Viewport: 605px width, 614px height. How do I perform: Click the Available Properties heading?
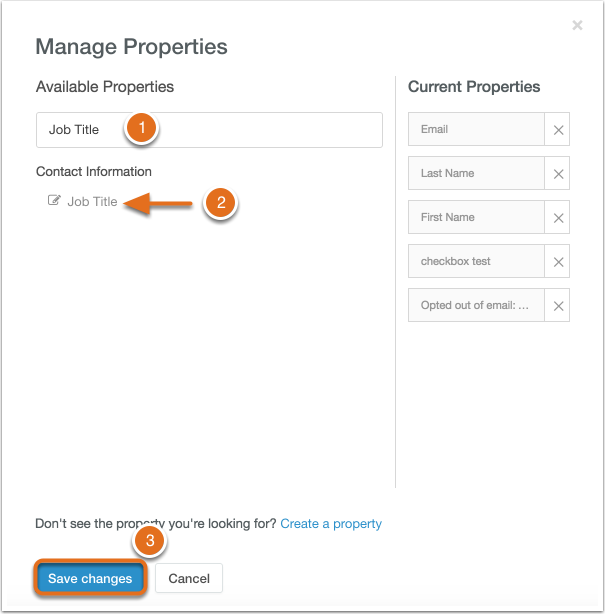(x=105, y=87)
